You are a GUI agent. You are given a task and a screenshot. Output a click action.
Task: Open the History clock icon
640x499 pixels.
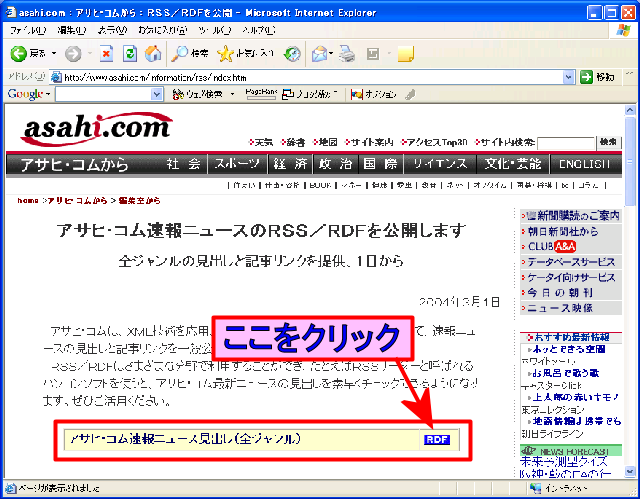coord(292,53)
